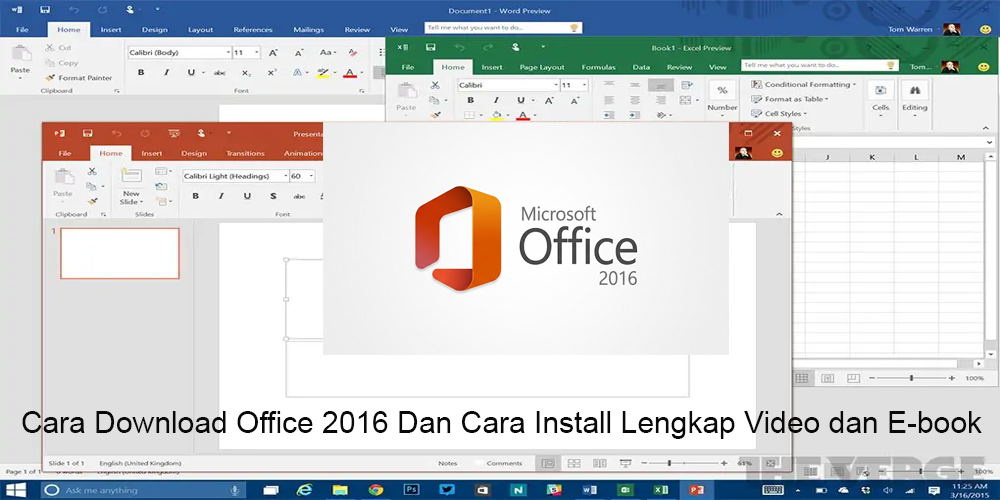The image size is (1000, 500).
Task: Open the PowerPoint File menu
Action: (65, 153)
